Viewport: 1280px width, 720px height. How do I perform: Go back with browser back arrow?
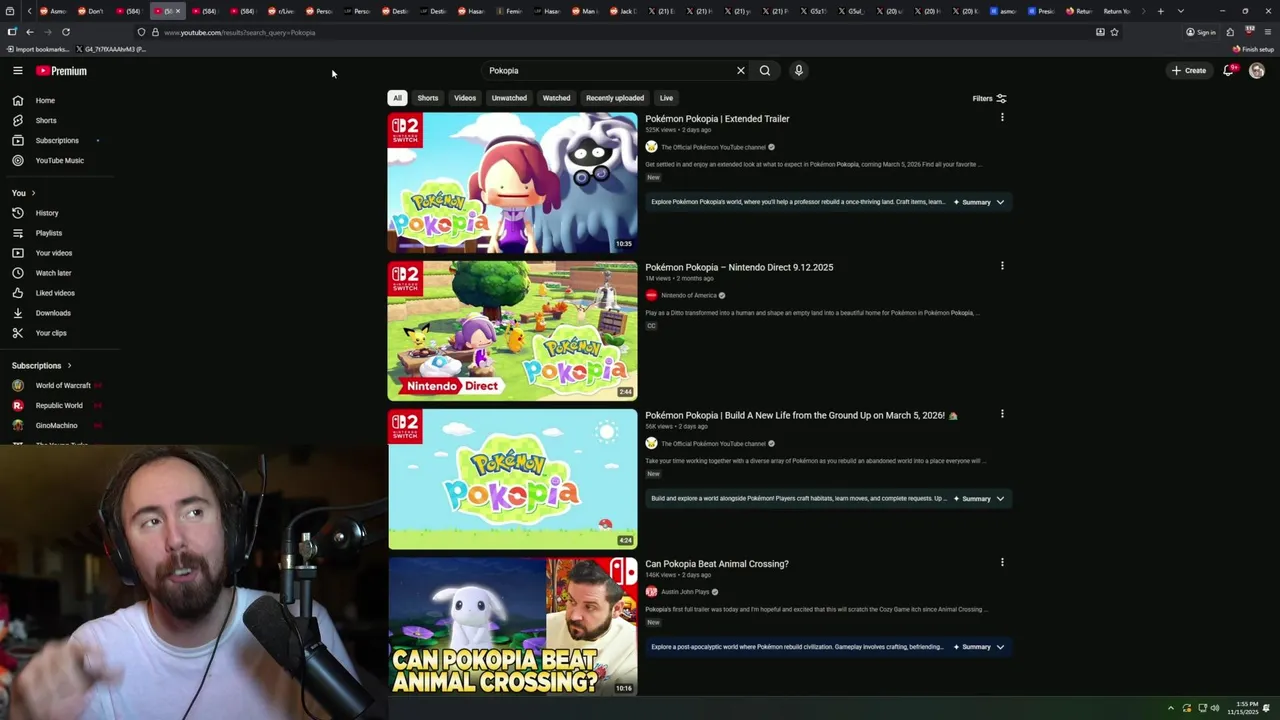(x=29, y=32)
